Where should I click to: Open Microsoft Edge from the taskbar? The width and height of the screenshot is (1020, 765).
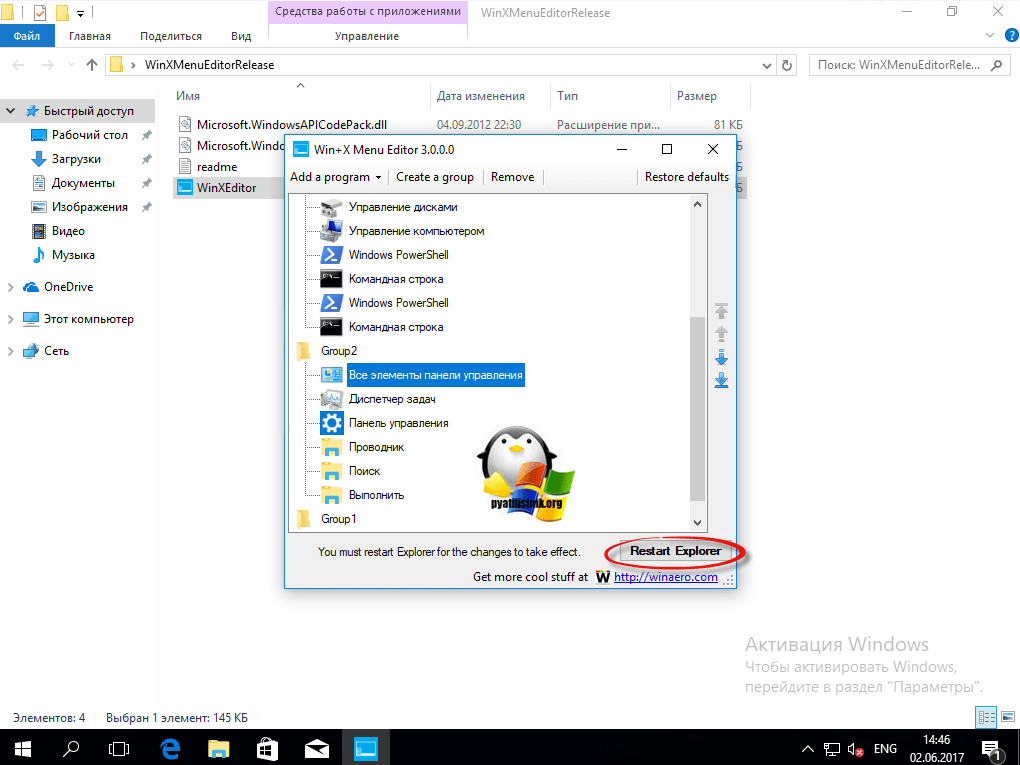tap(171, 747)
